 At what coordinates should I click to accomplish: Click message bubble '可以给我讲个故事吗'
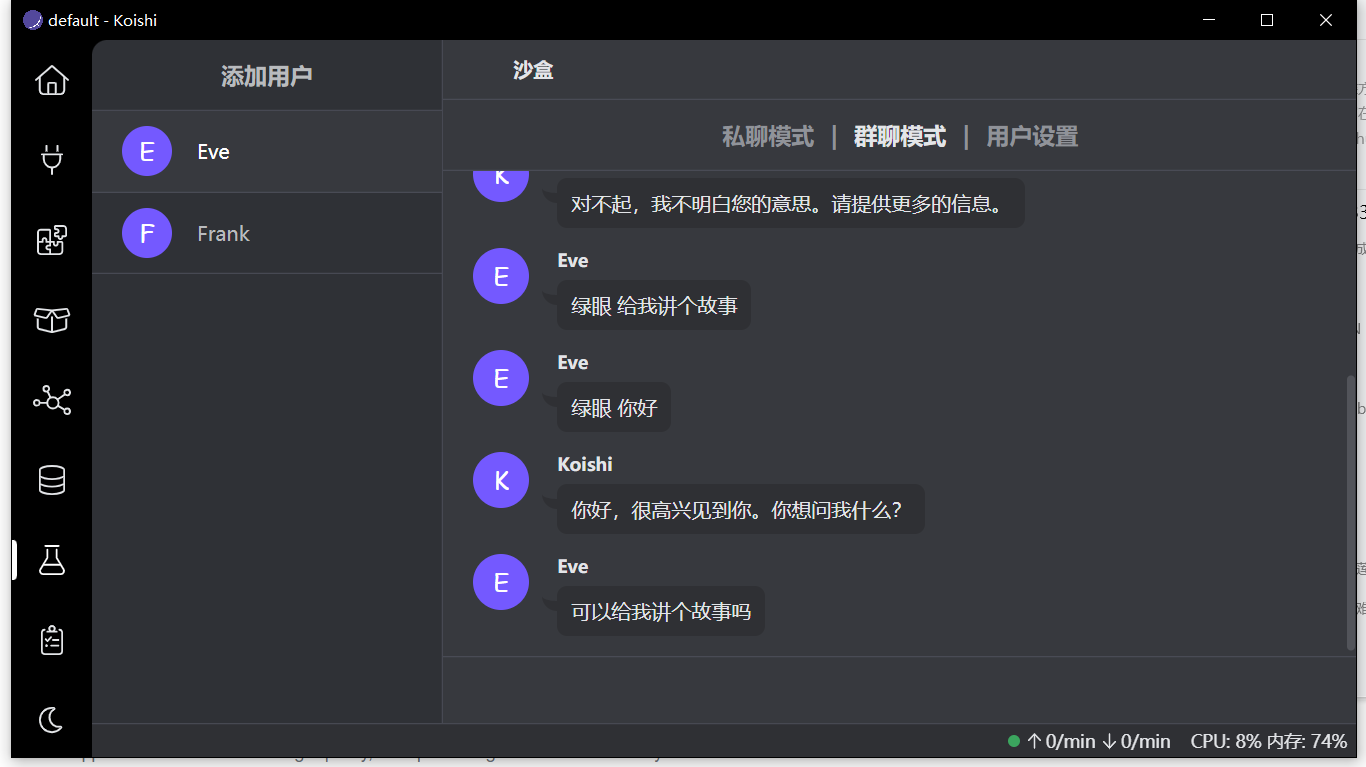pyautogui.click(x=661, y=611)
